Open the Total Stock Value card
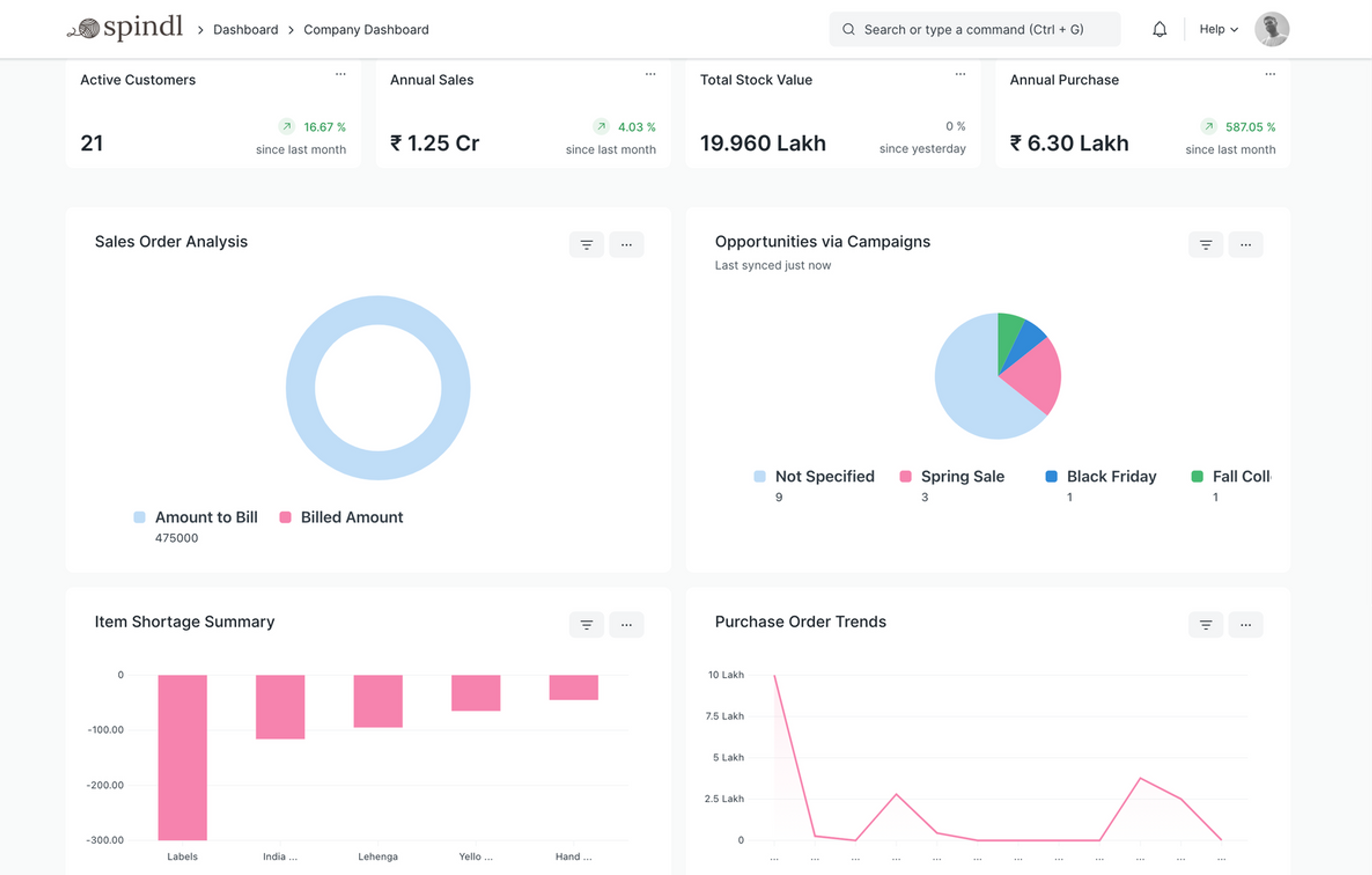This screenshot has height=875, width=1372. tap(763, 142)
